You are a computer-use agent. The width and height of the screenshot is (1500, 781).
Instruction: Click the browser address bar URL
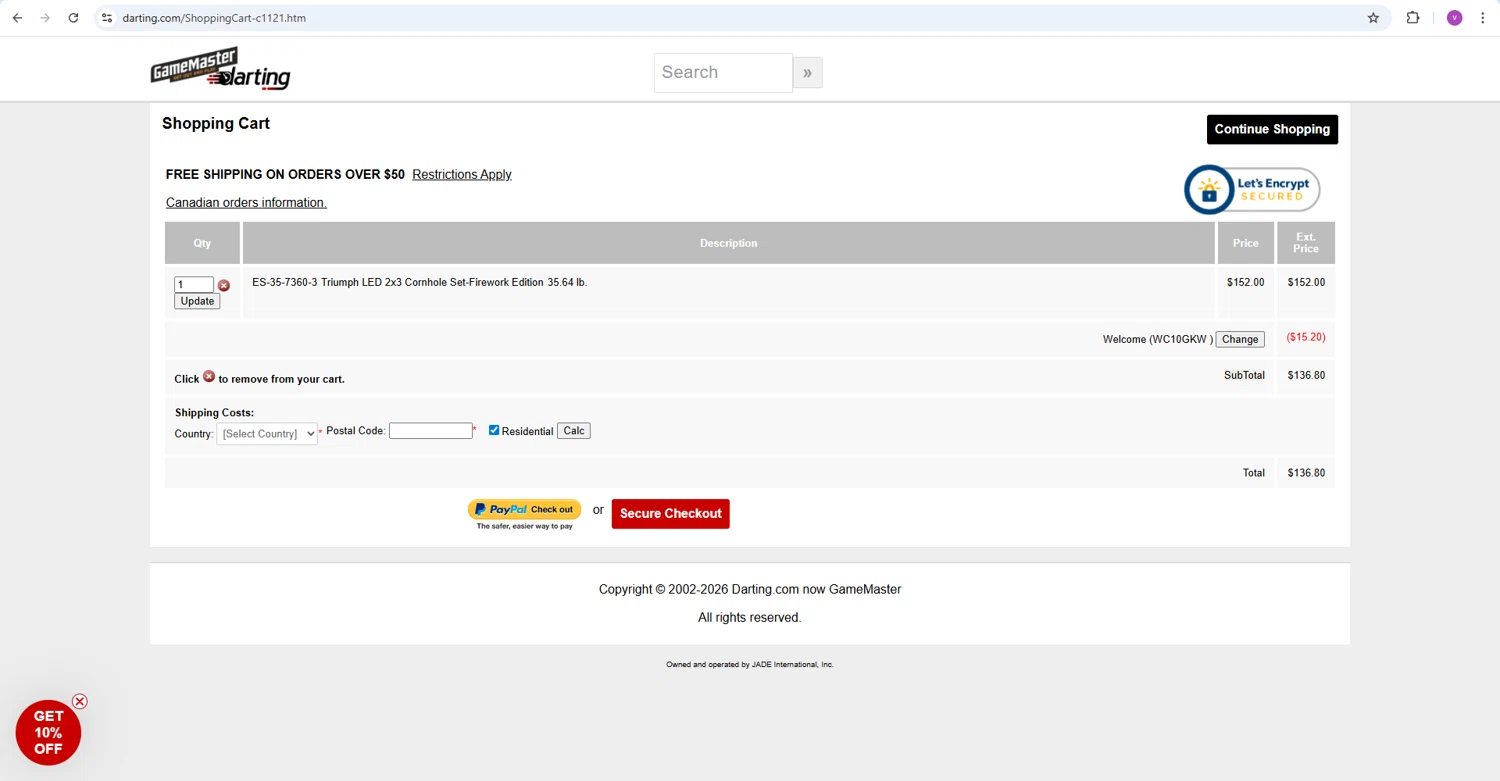[x=214, y=18]
